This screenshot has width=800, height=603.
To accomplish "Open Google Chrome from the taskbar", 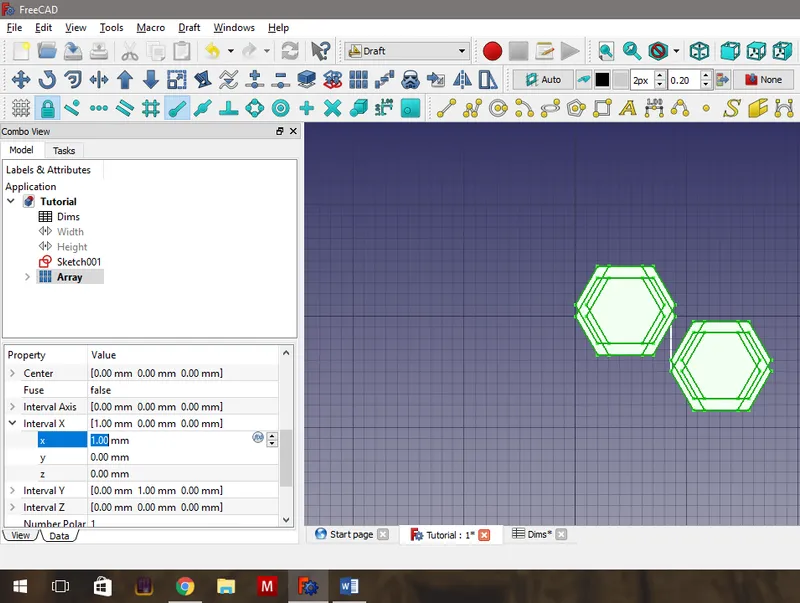I will point(185,586).
